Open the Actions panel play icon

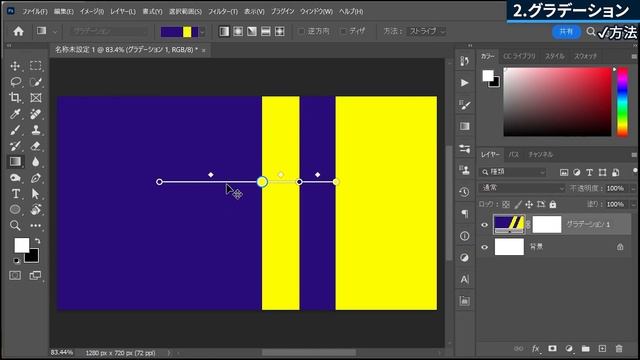click(464, 83)
